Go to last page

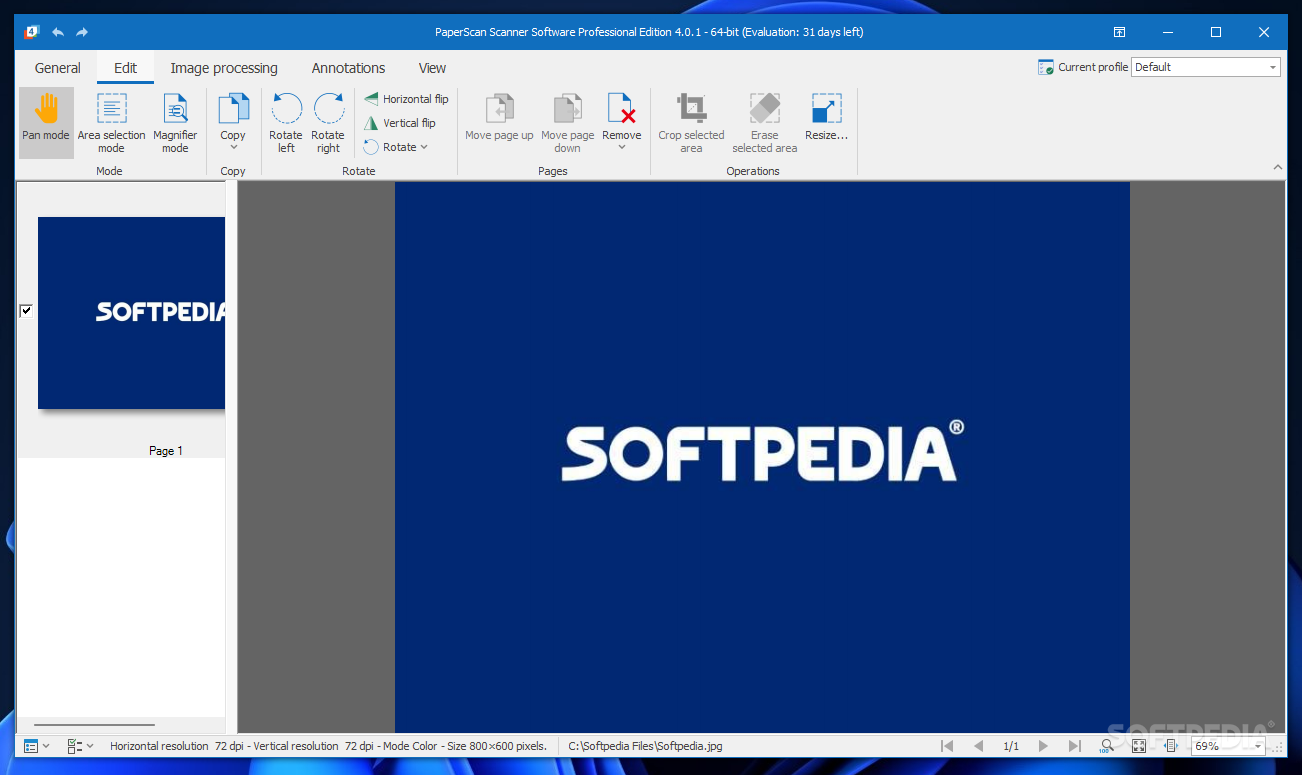click(x=1075, y=746)
